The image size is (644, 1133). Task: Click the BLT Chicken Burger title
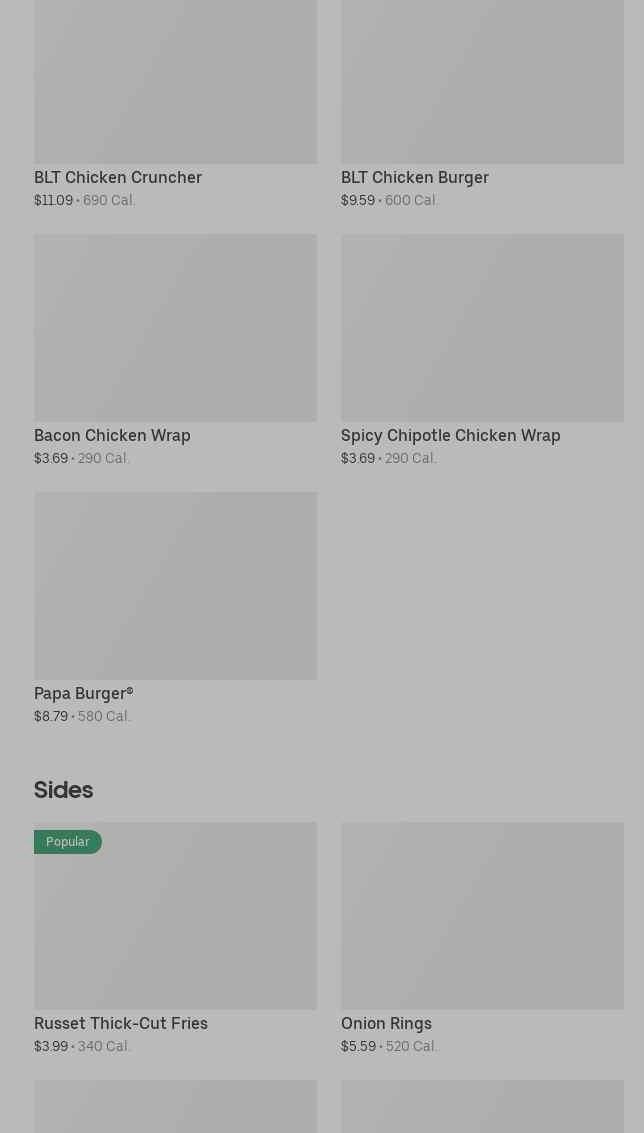tap(415, 178)
